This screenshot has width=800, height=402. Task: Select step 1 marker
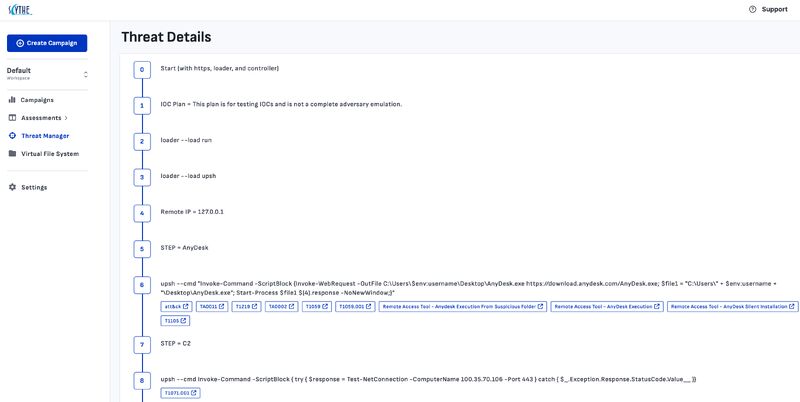[x=142, y=106]
